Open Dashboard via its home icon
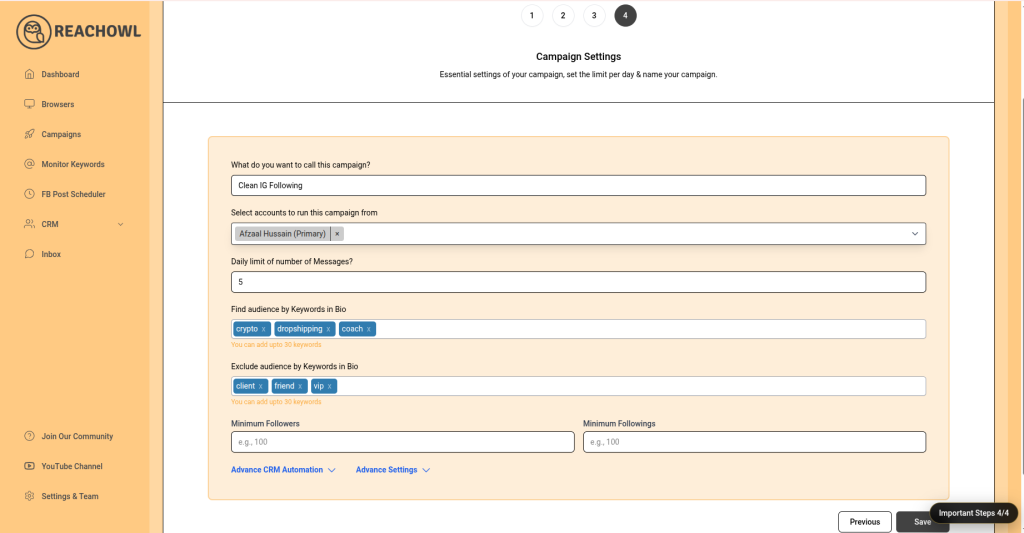This screenshot has width=1024, height=533. click(x=30, y=74)
